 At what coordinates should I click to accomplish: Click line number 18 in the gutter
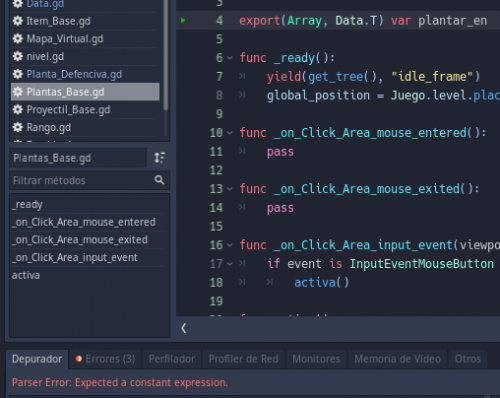coord(216,283)
